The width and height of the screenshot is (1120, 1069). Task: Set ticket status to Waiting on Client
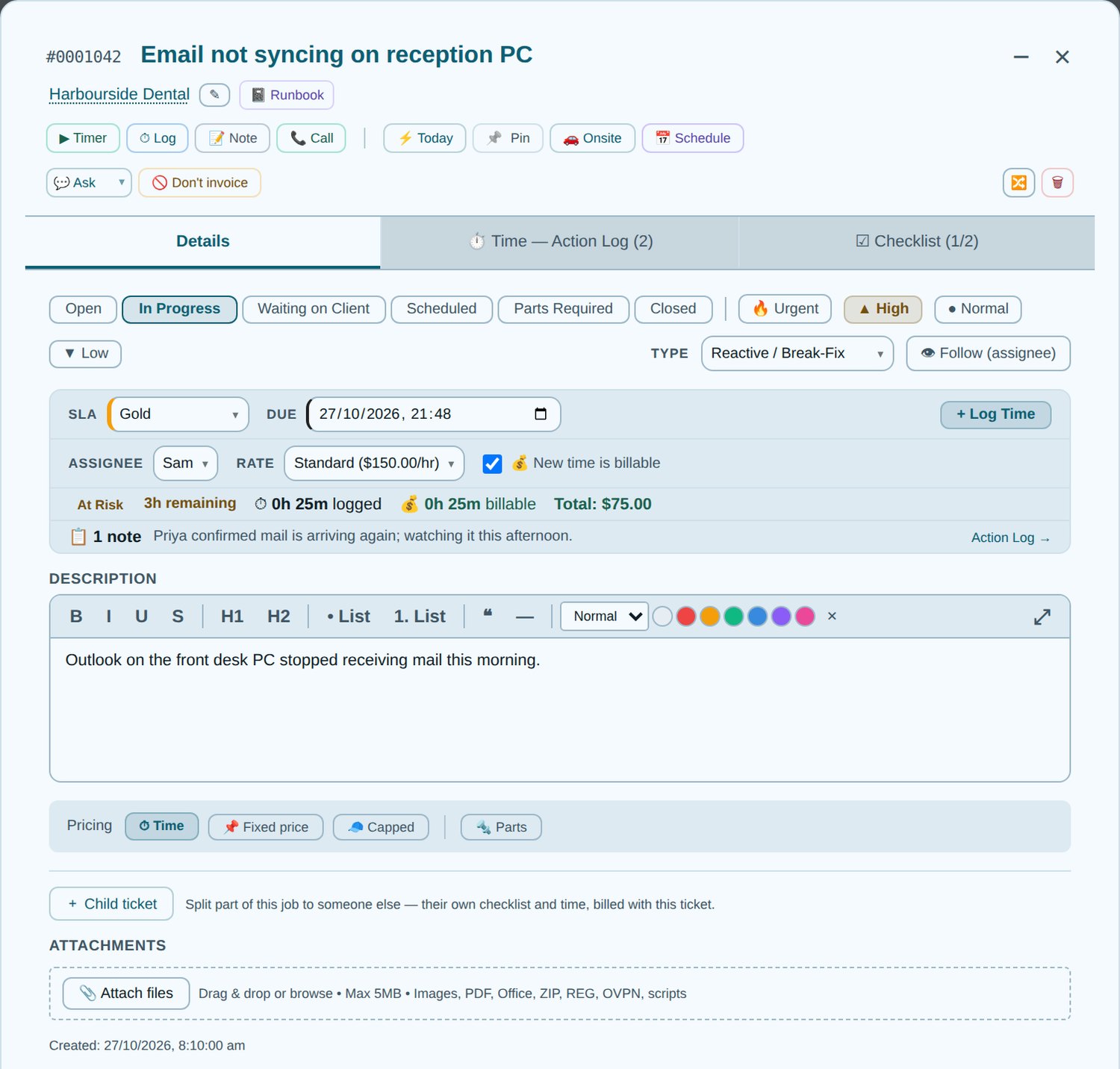click(314, 309)
